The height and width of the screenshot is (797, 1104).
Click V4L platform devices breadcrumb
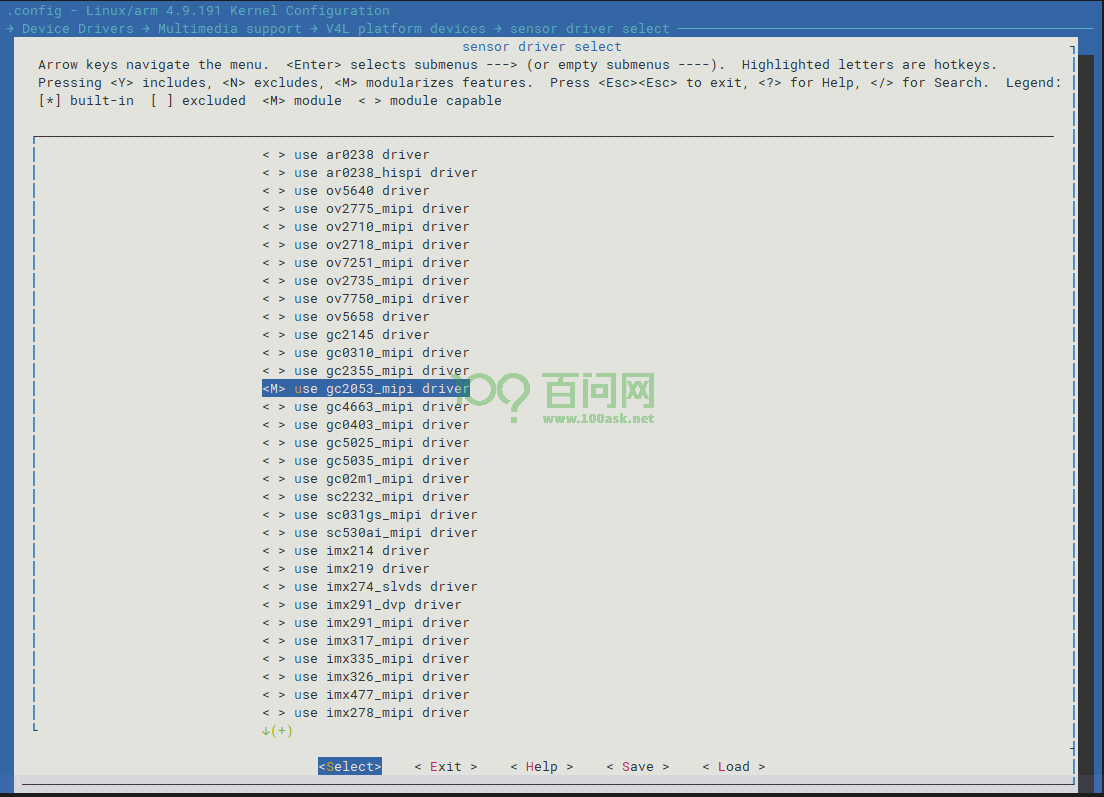[x=405, y=29]
